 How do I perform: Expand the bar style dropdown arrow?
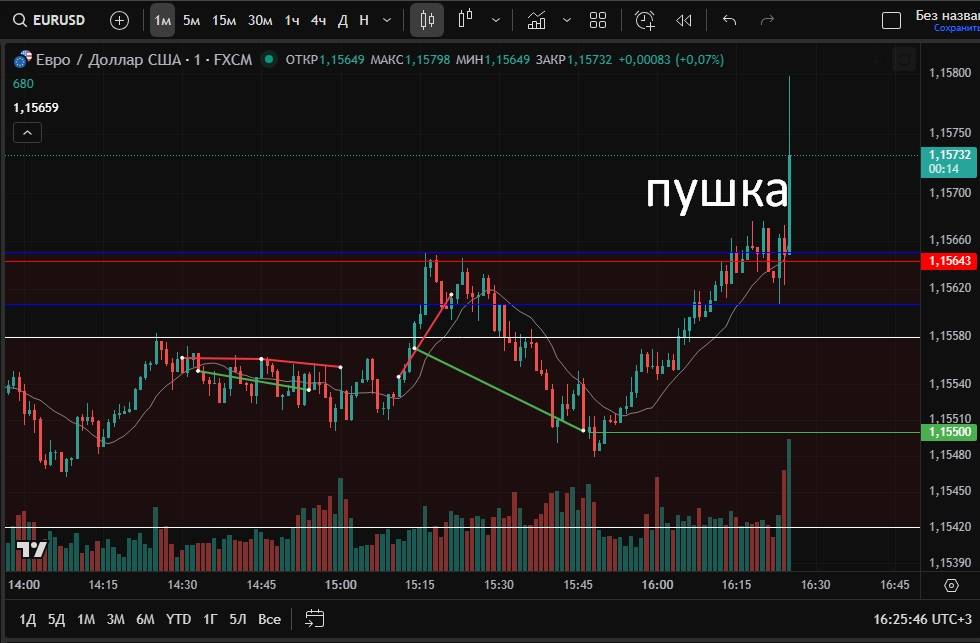point(497,20)
